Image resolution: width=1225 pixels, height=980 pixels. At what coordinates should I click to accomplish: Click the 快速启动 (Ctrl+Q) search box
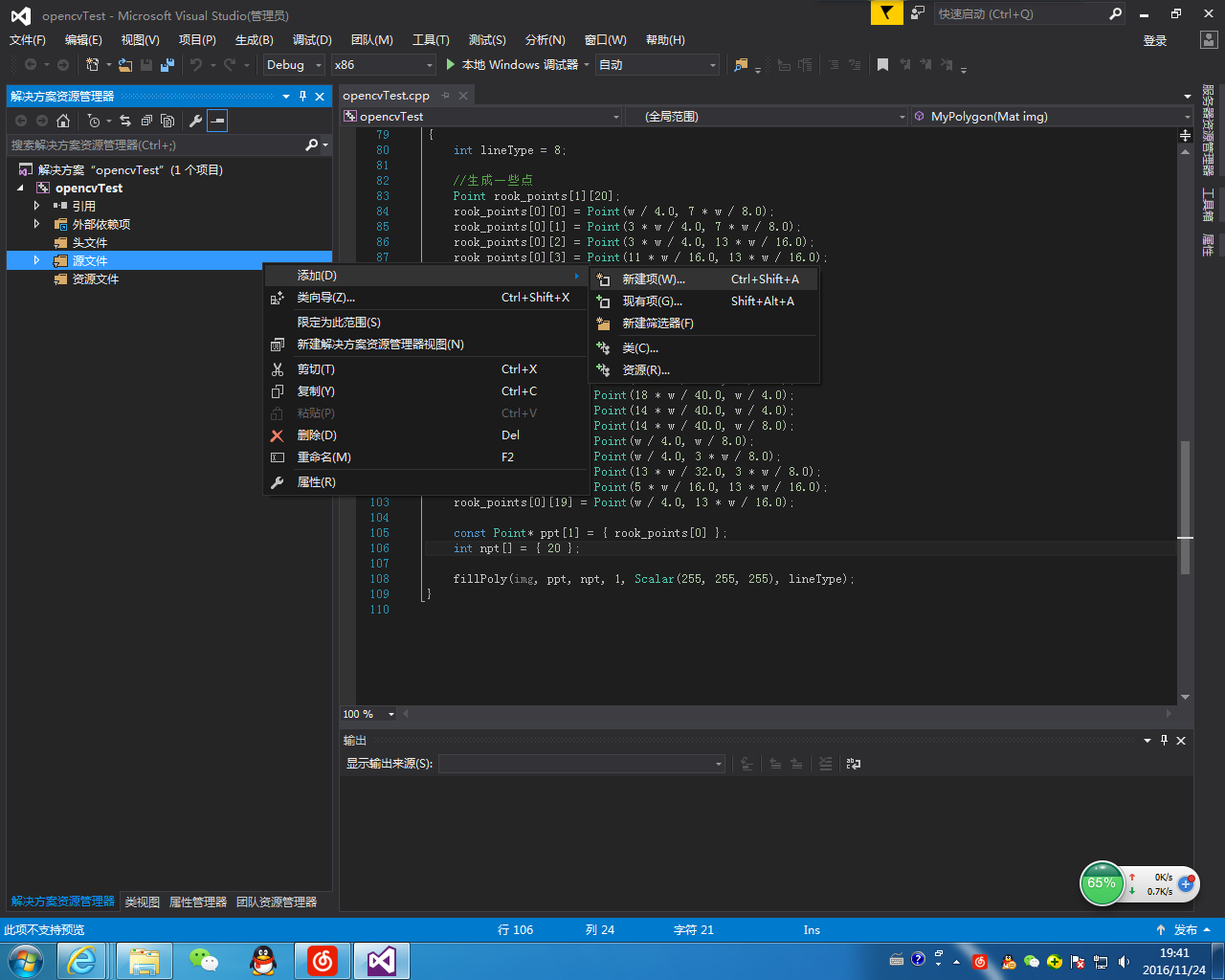(1018, 13)
